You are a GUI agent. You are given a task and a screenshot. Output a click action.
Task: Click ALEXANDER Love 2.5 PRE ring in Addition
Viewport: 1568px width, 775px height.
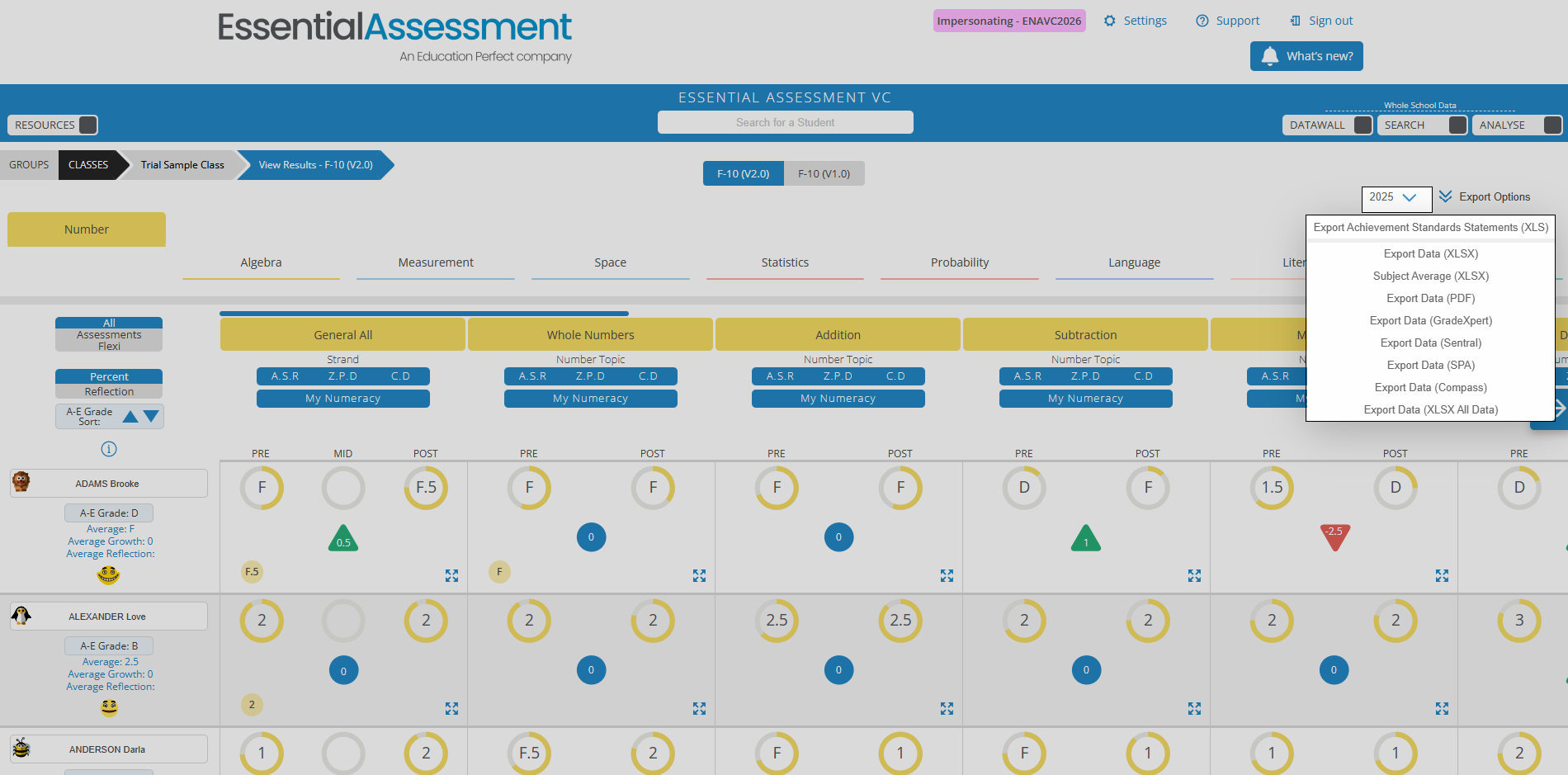[x=777, y=621]
